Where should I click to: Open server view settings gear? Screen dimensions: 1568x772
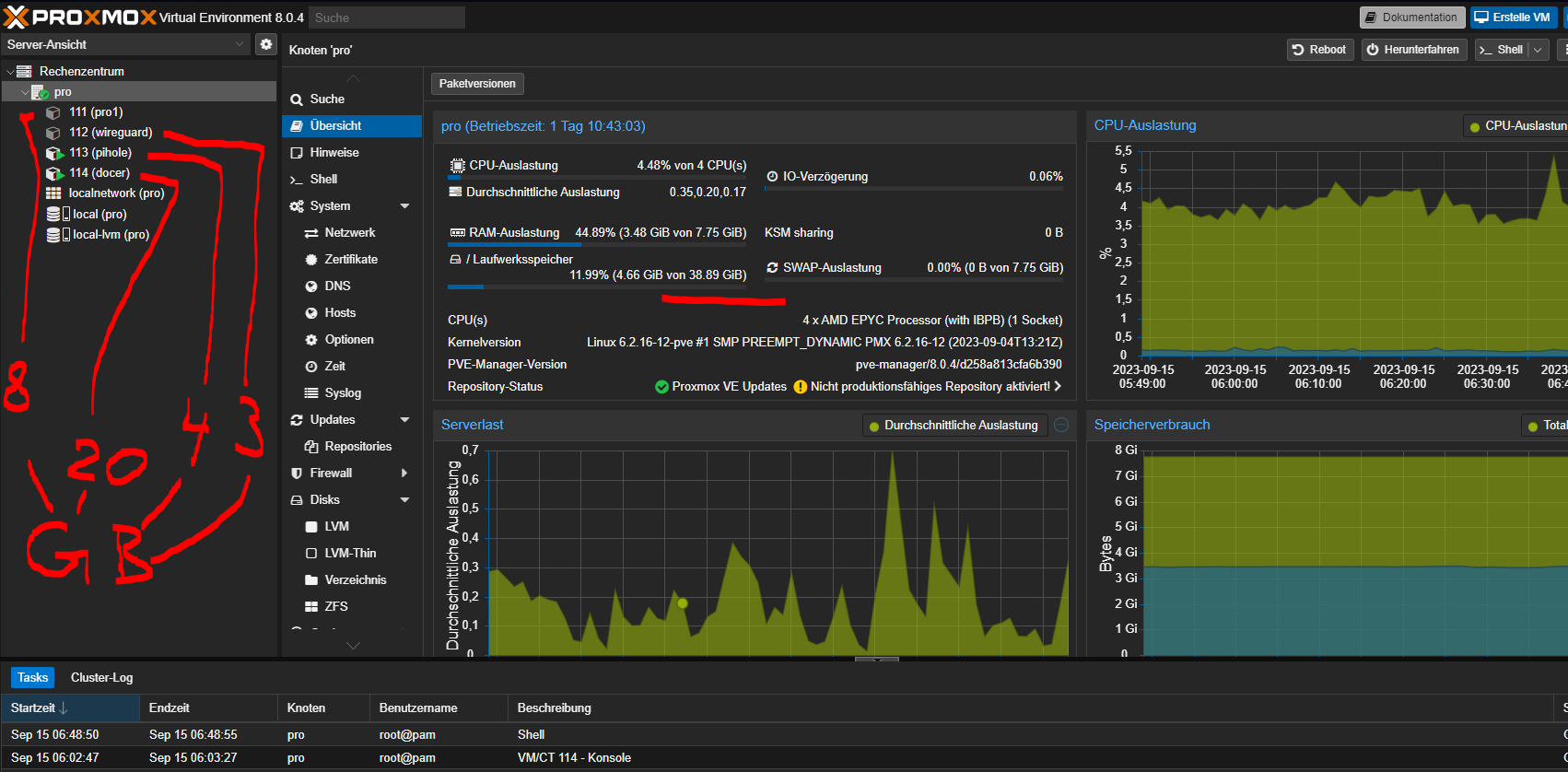(266, 44)
